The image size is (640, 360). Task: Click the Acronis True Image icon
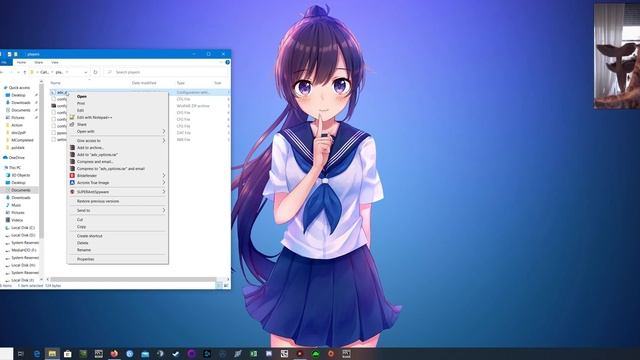point(72,183)
